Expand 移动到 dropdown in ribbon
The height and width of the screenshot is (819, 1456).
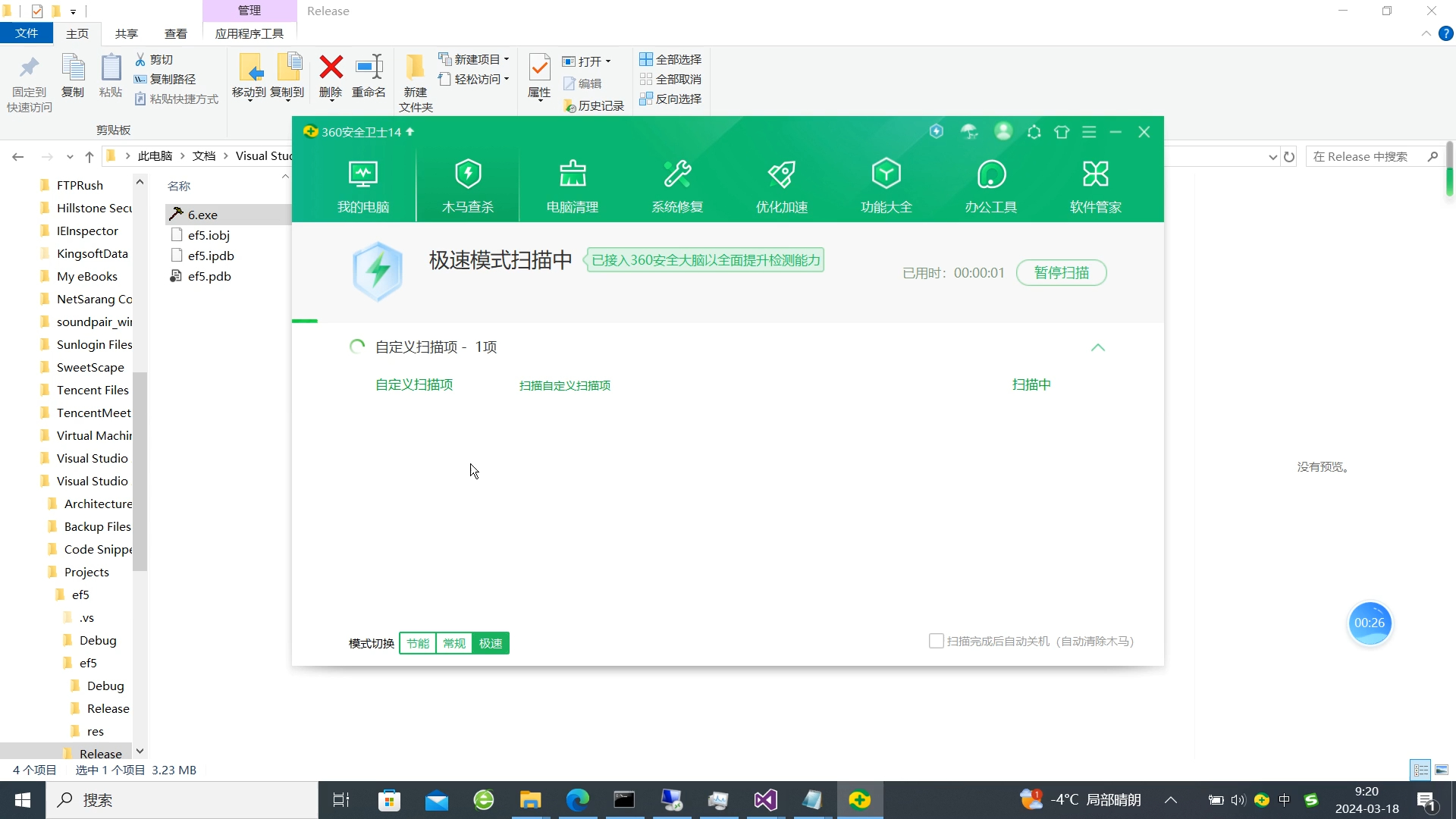point(249,99)
